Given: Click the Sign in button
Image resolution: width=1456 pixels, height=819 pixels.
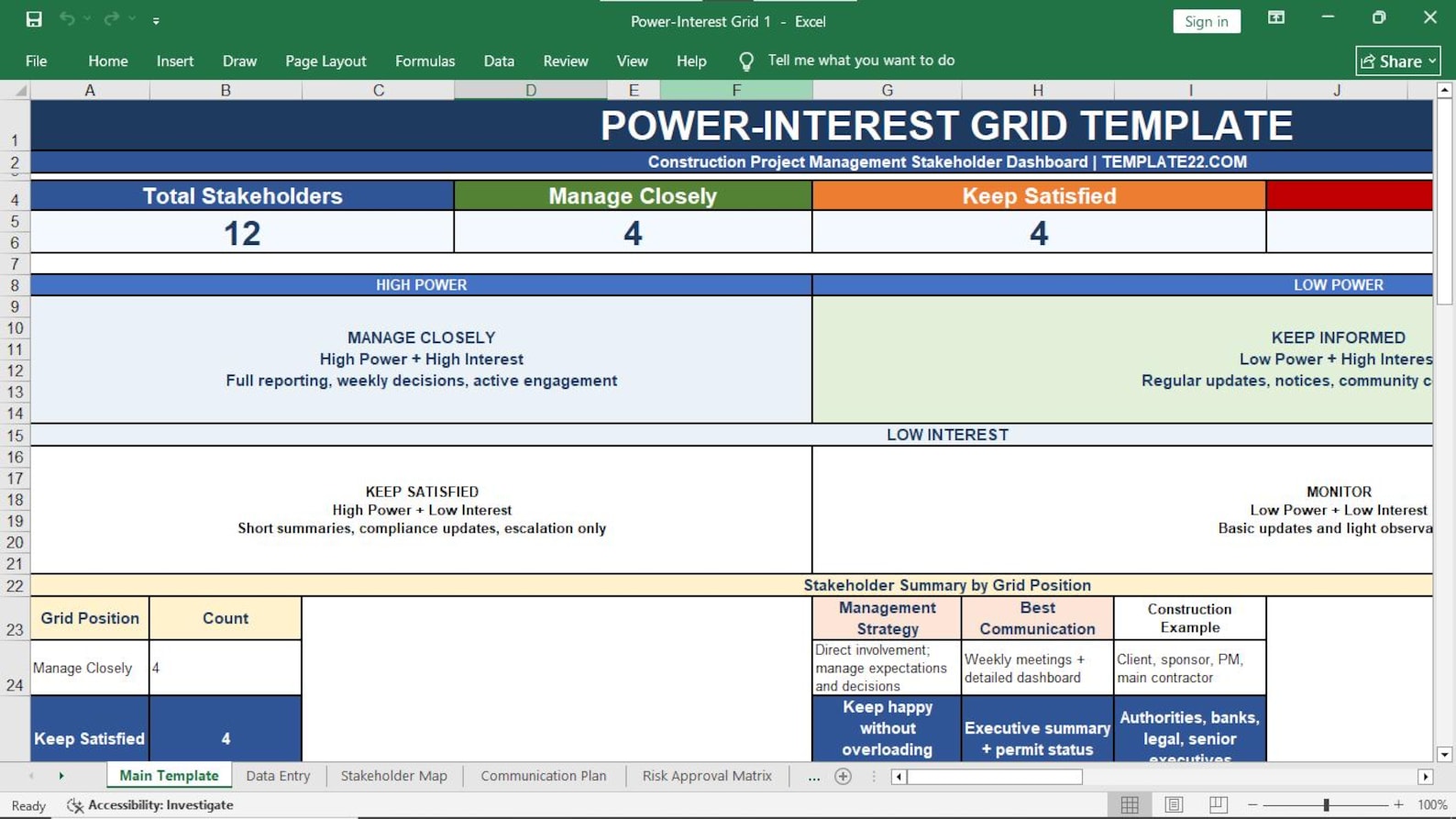Looking at the screenshot, I should (x=1207, y=21).
